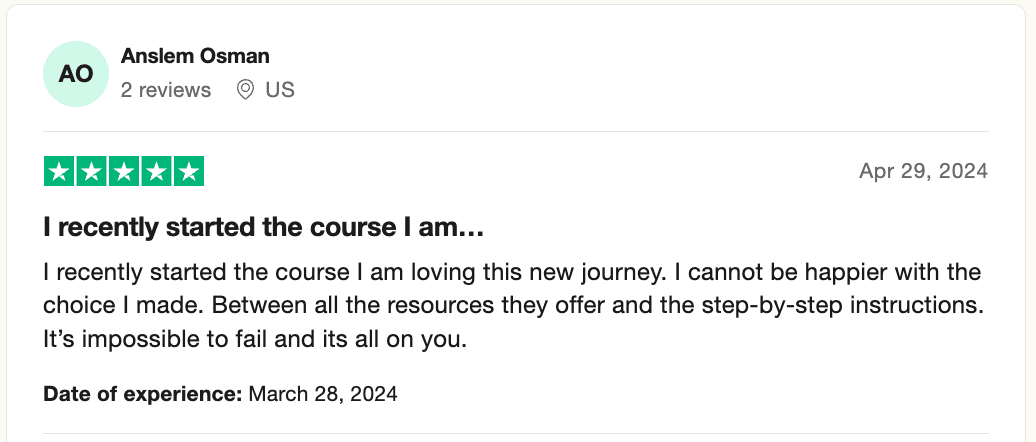
Task: Click the review body's first line
Action: pyautogui.click(x=512, y=272)
